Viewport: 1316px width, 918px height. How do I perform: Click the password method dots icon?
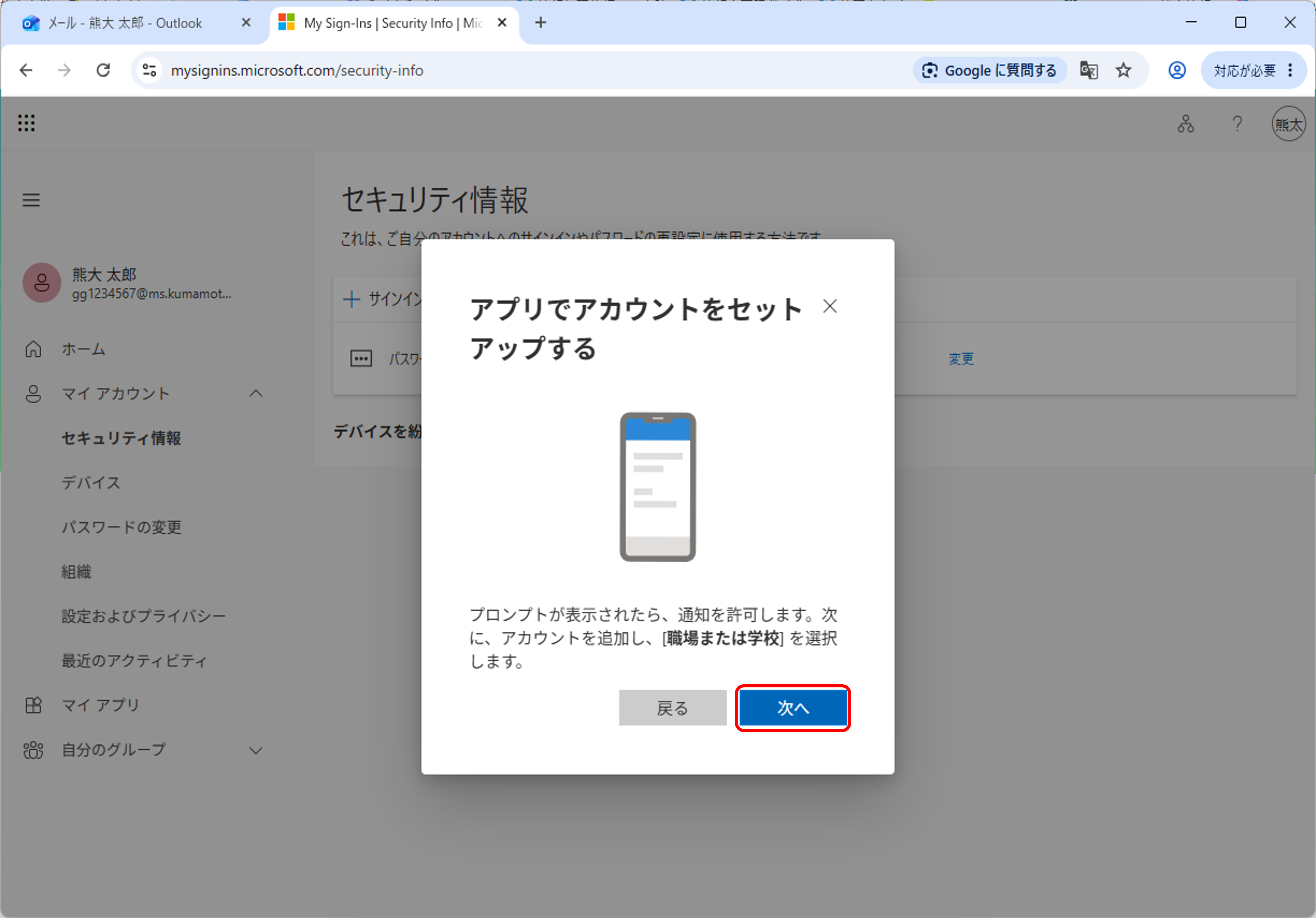pos(361,359)
